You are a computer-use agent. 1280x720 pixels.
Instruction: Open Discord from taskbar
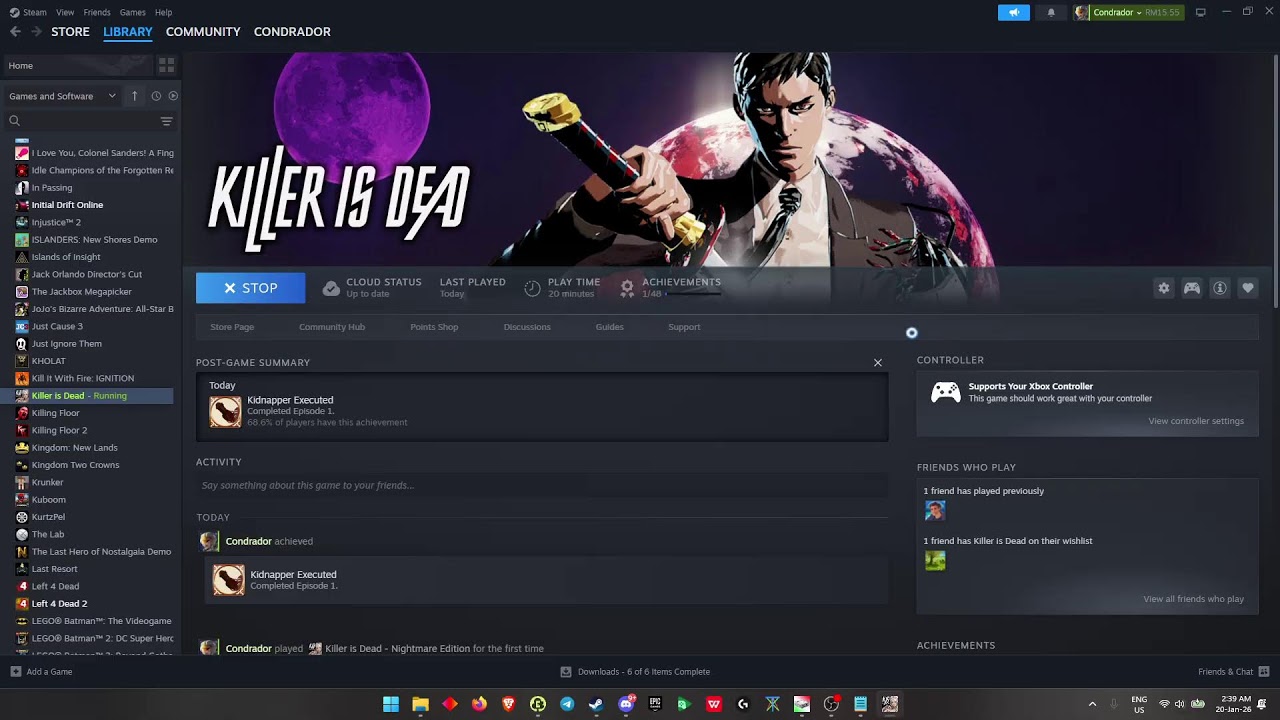click(626, 704)
